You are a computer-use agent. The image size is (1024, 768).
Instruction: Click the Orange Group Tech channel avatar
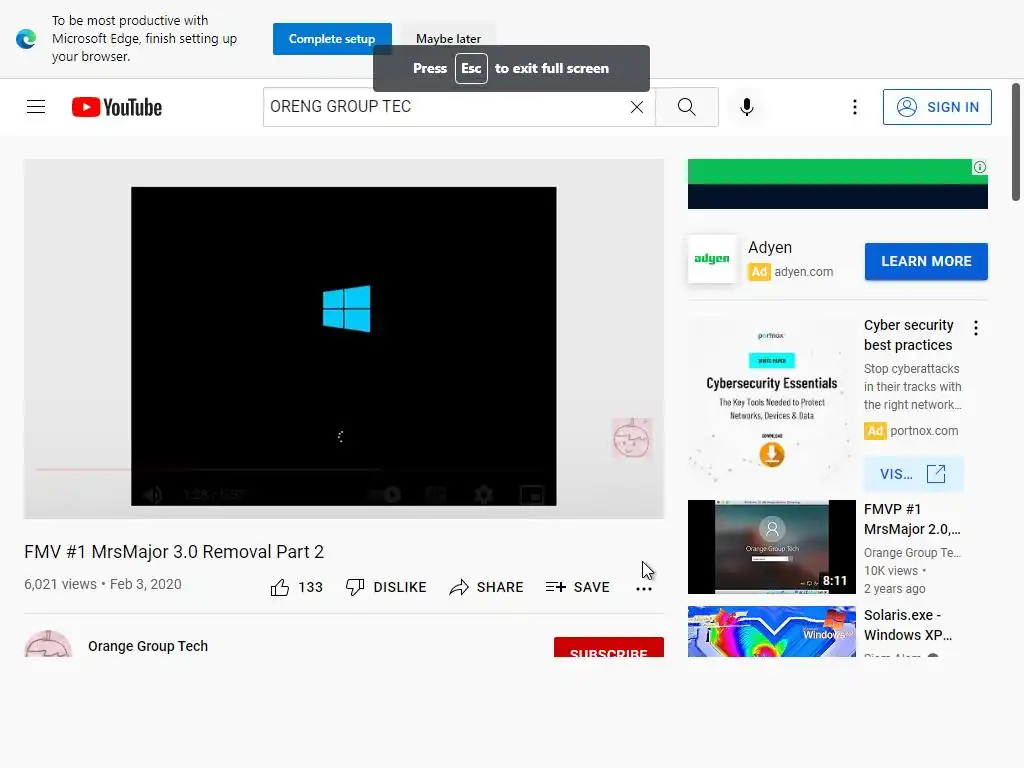pos(48,644)
